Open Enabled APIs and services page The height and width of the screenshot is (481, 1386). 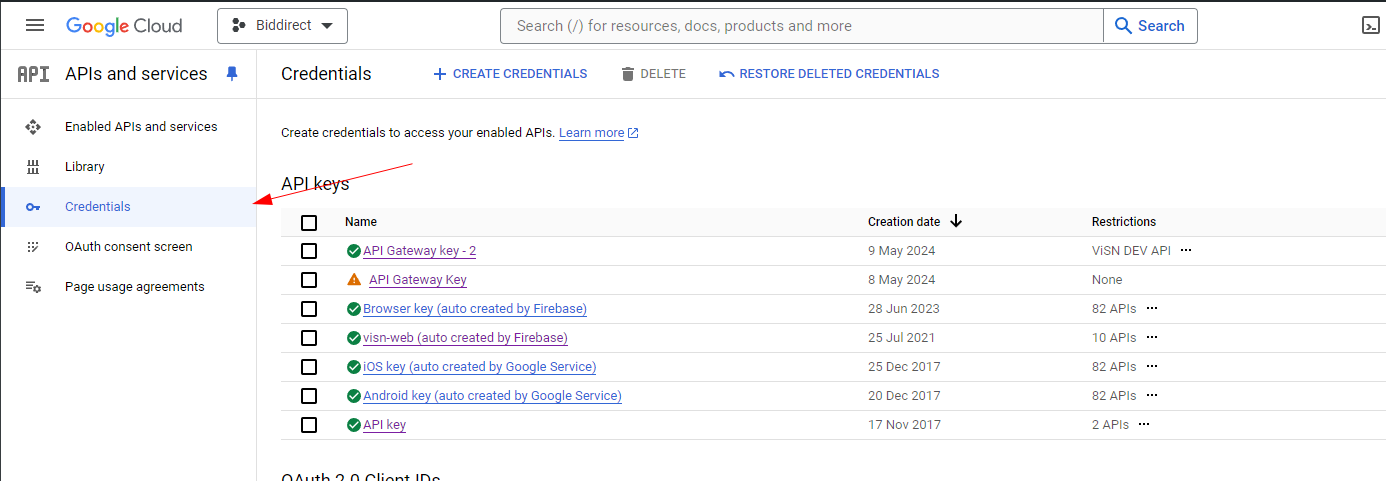click(141, 127)
